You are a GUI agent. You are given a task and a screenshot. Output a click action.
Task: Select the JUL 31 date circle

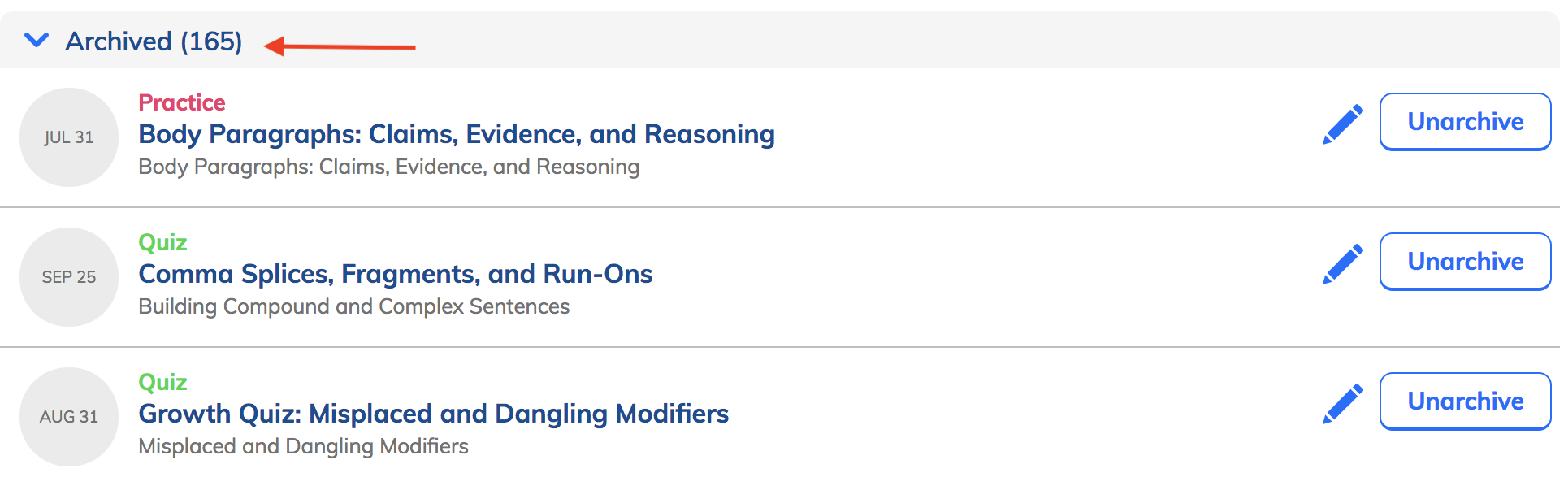(69, 137)
